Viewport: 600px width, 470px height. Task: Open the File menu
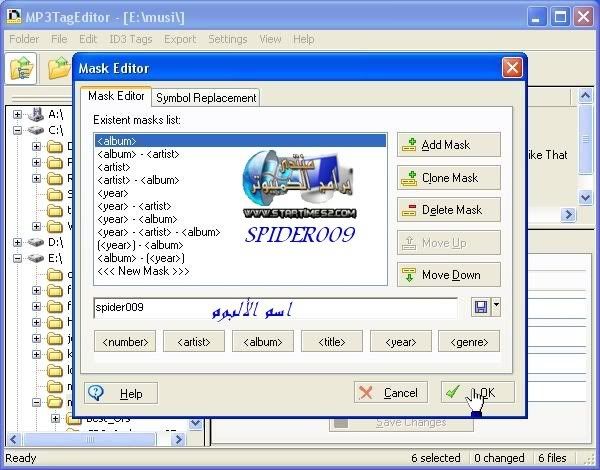59,39
